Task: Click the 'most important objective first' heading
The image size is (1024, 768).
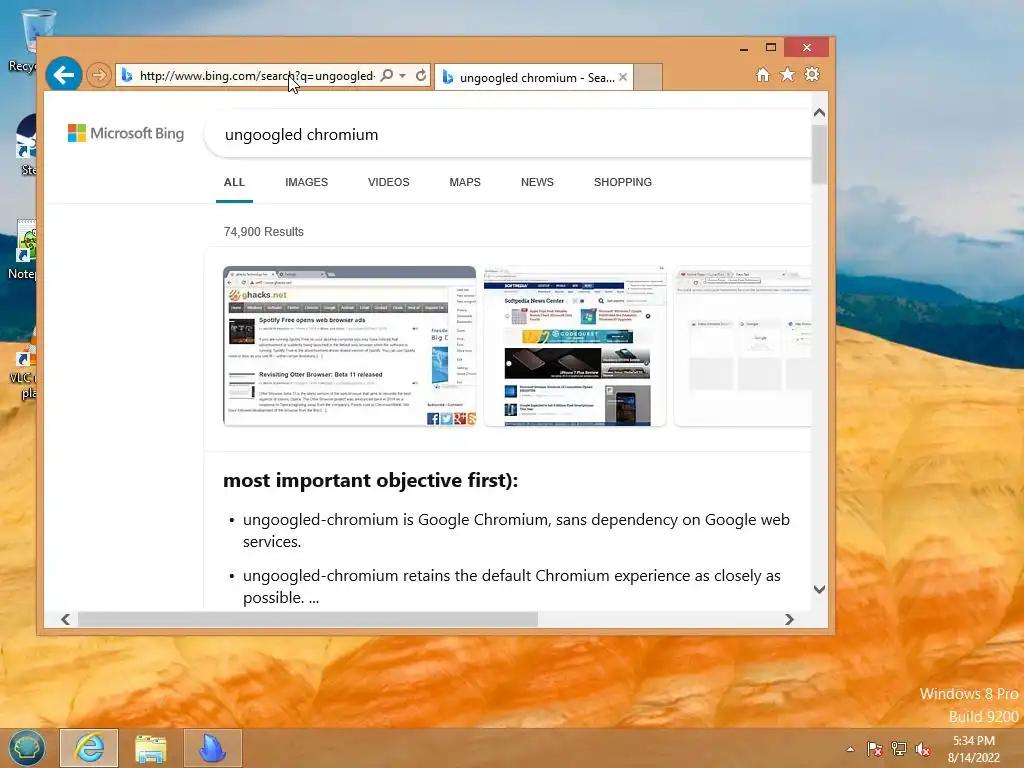Action: point(371,480)
